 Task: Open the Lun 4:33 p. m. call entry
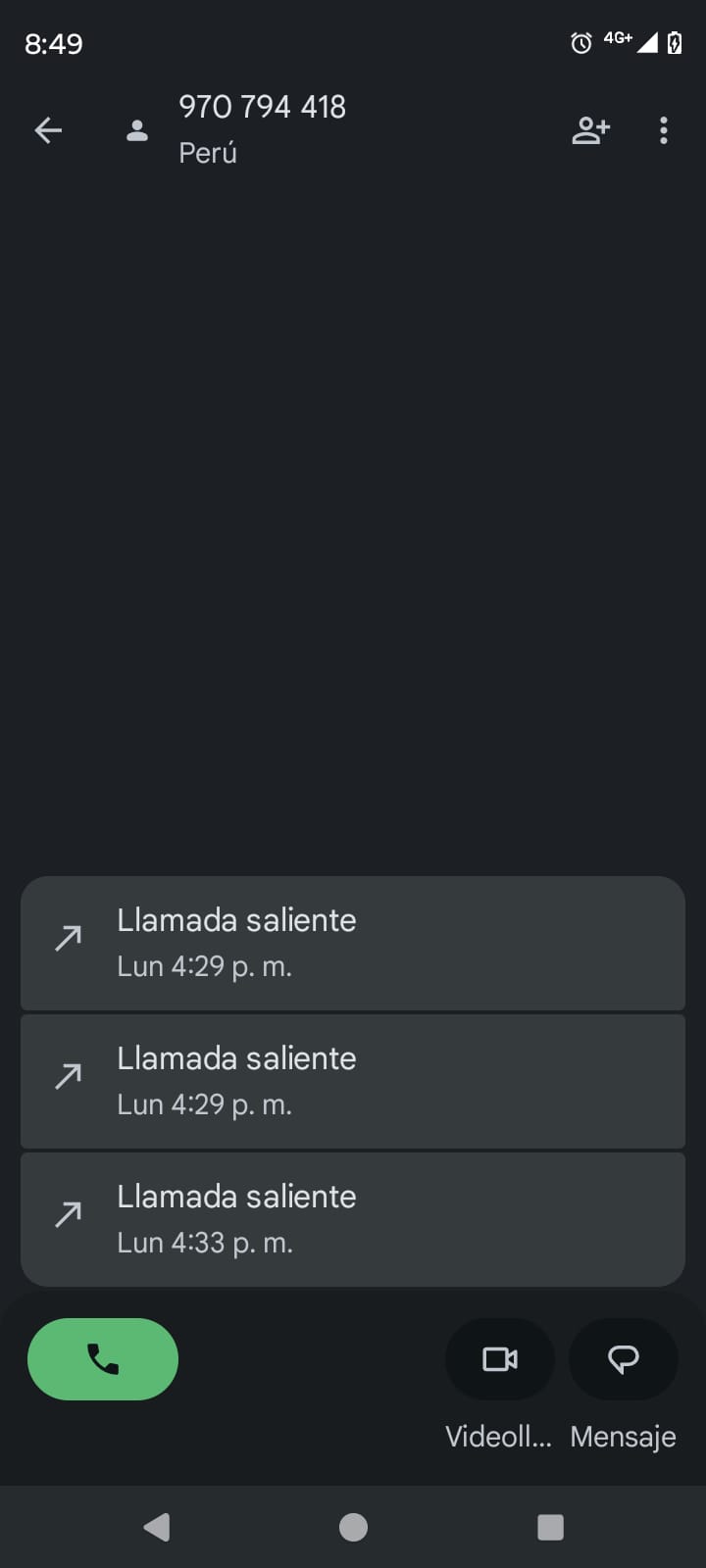(353, 1219)
